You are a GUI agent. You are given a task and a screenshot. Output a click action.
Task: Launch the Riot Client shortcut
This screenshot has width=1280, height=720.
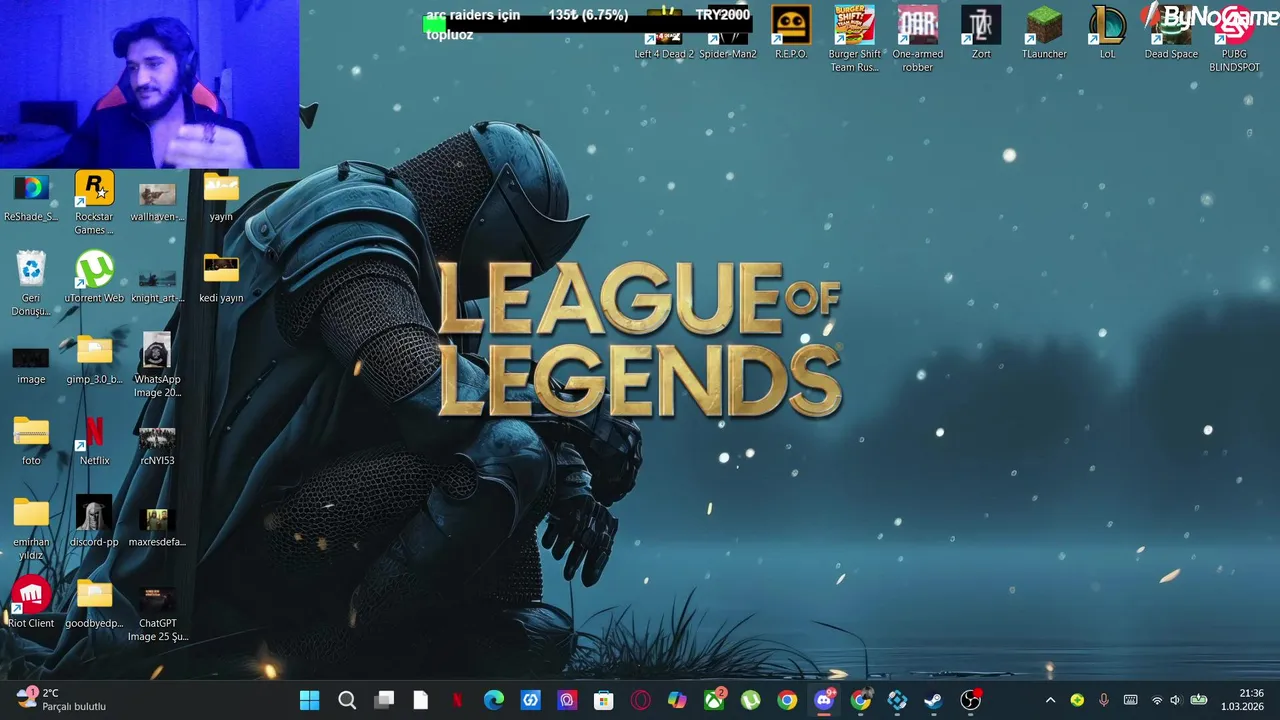pos(31,603)
